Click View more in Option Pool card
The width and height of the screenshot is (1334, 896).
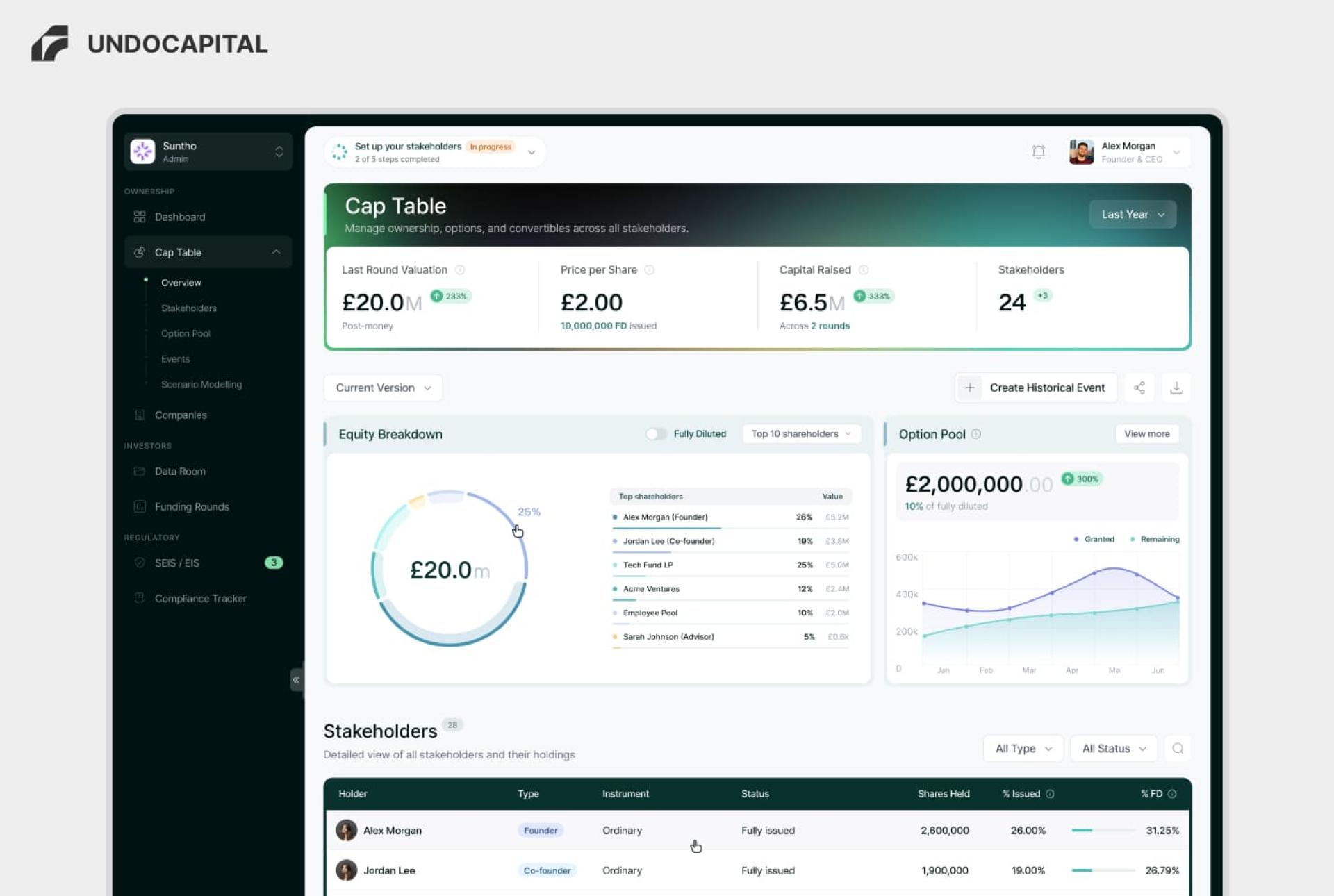[x=1146, y=433]
